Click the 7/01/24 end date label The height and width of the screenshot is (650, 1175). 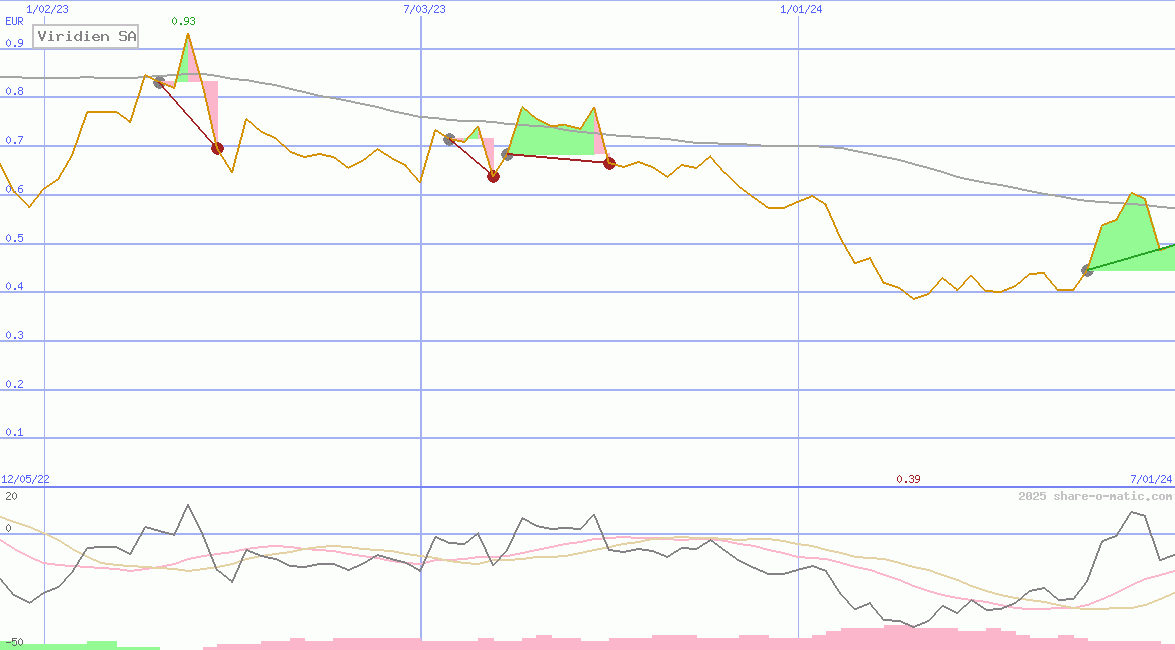[x=1150, y=480]
